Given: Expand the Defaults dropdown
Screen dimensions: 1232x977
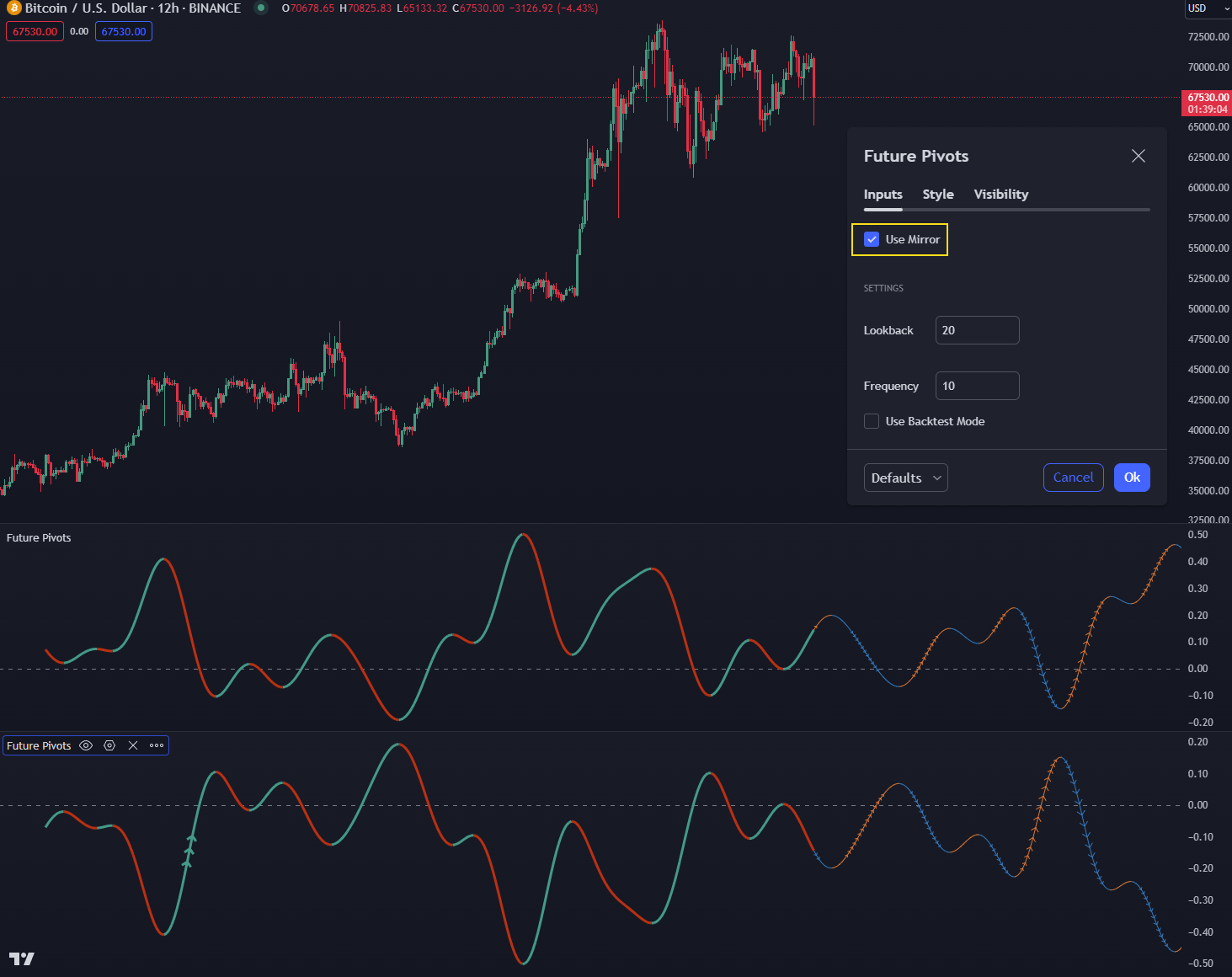Looking at the screenshot, I should point(905,478).
